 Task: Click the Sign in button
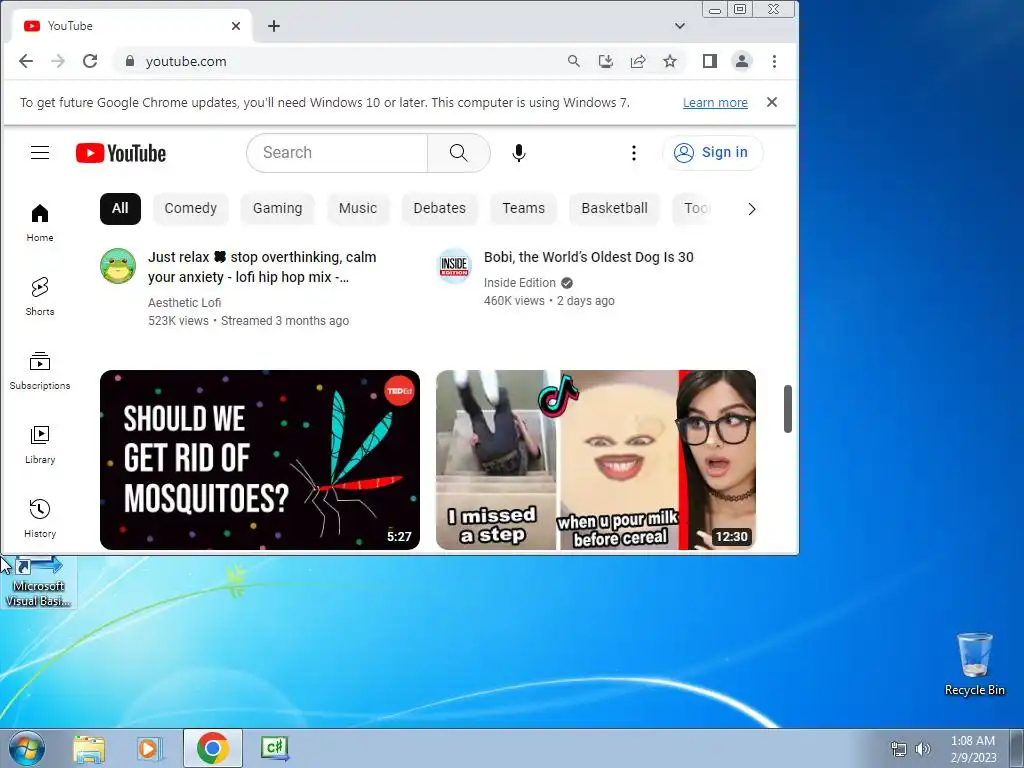712,153
